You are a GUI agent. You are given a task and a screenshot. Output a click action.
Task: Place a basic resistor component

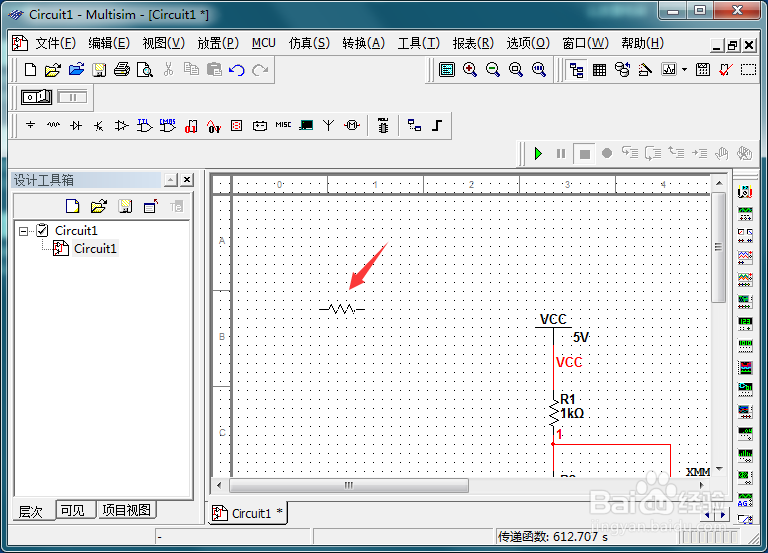(53, 125)
